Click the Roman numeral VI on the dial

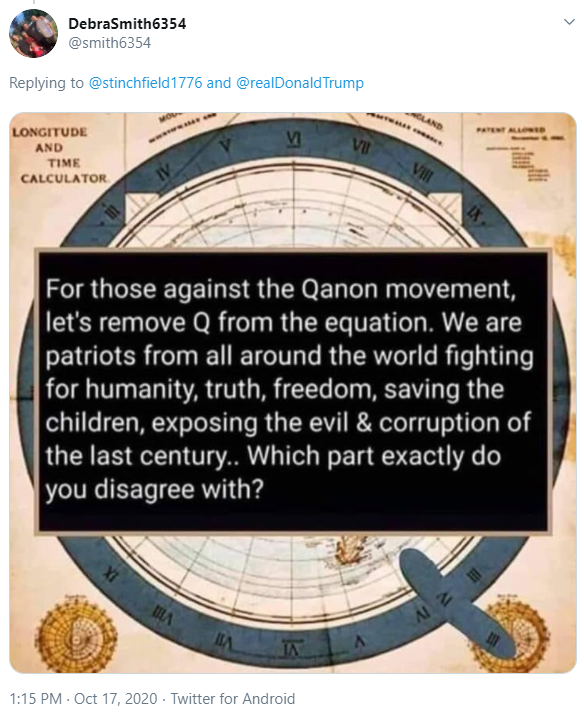click(x=292, y=137)
